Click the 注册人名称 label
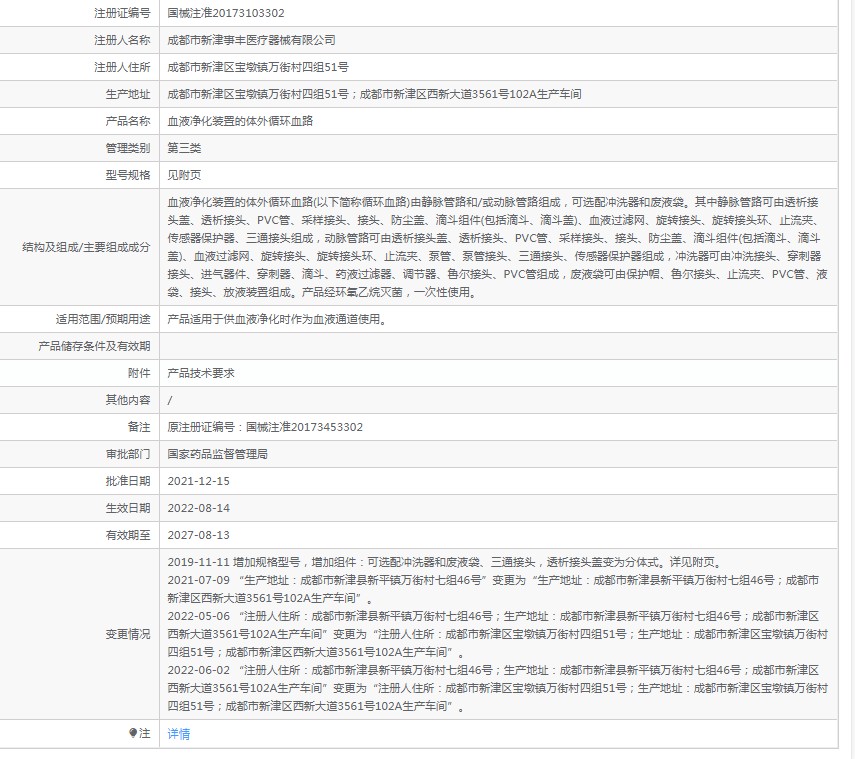The width and height of the screenshot is (855, 759). tap(122, 40)
